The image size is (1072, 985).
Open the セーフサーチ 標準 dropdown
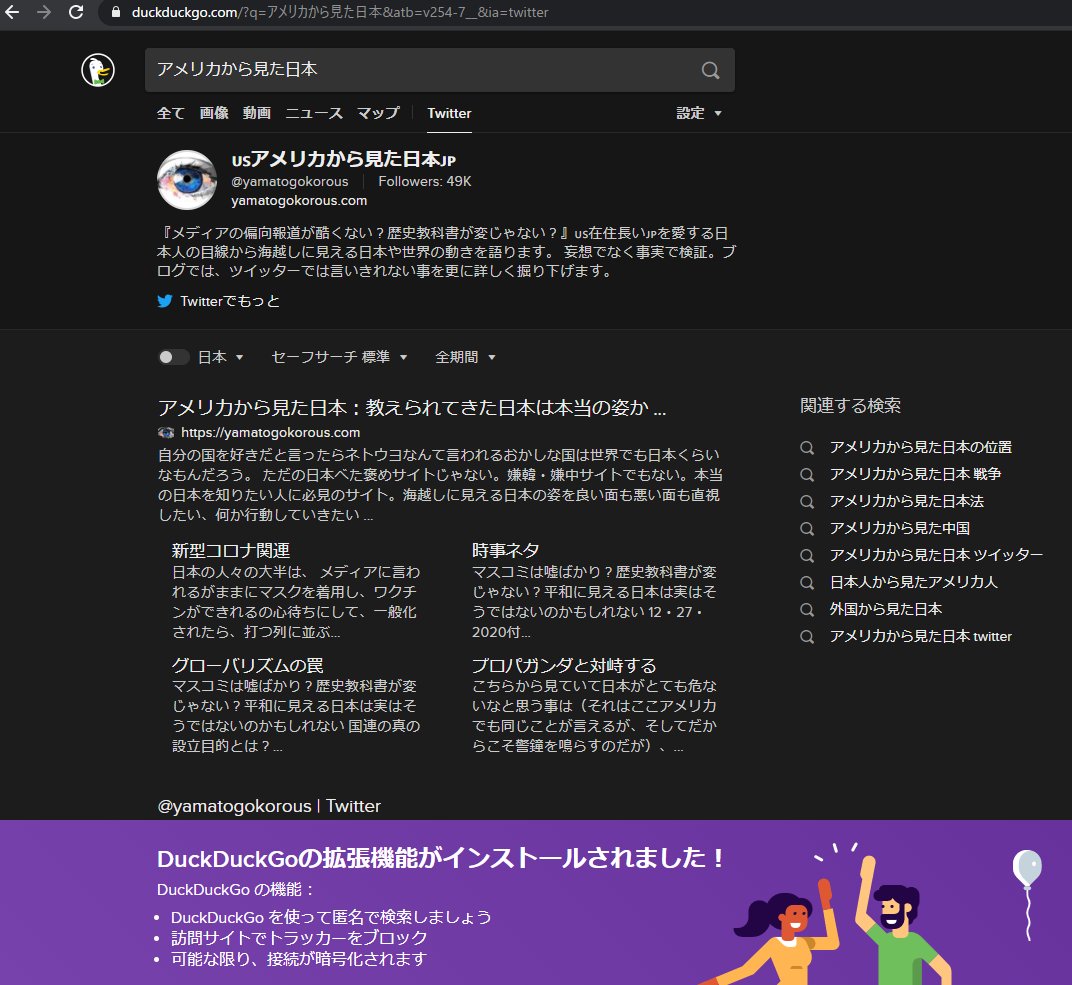click(x=339, y=357)
